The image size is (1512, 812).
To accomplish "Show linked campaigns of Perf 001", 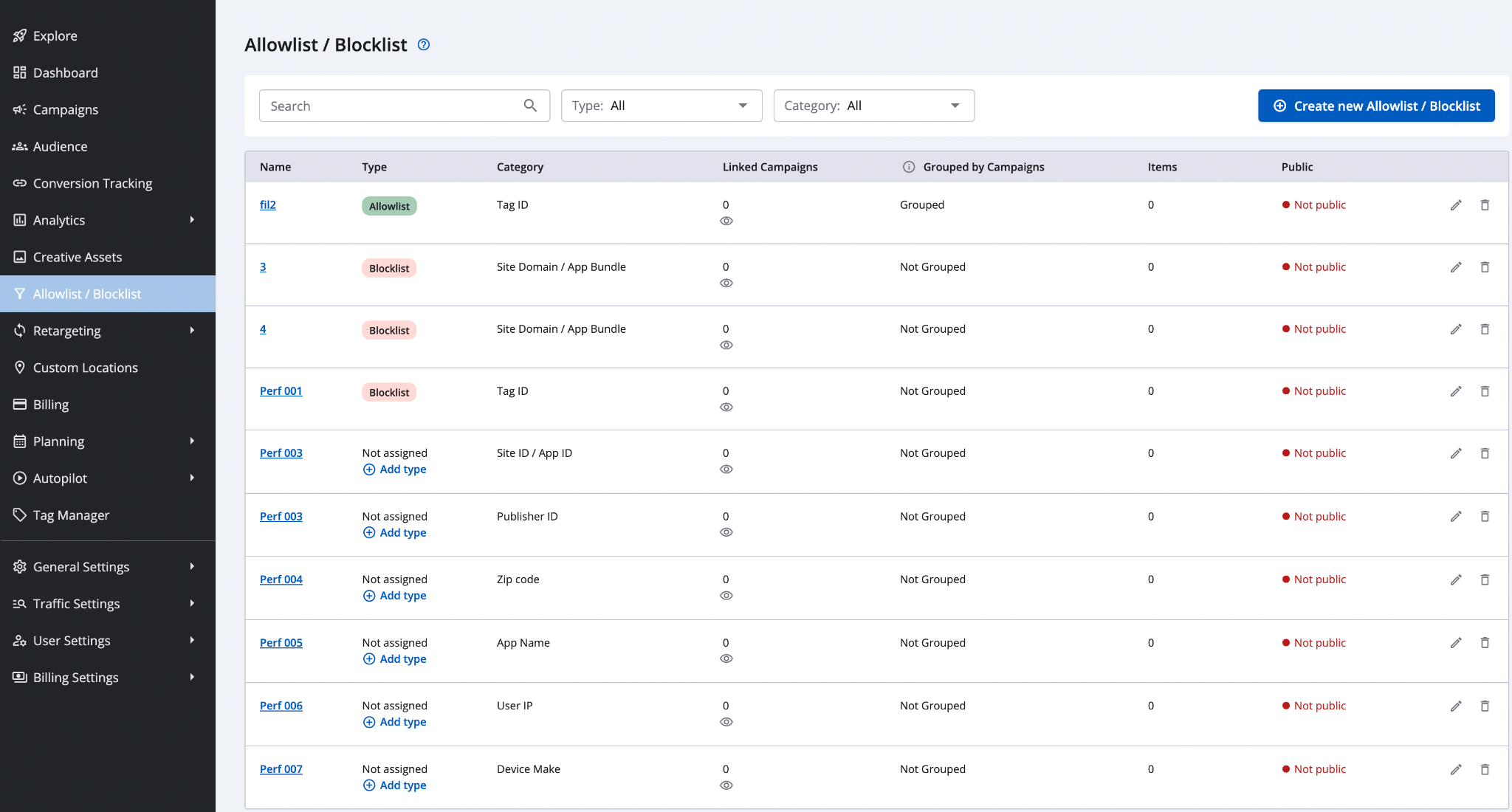I will click(726, 407).
